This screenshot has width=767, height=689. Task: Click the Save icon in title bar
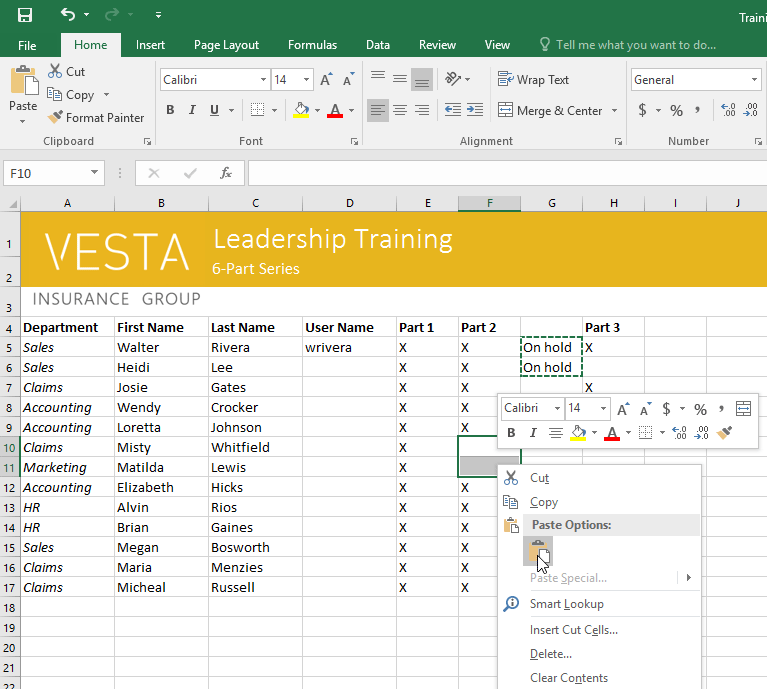[x=25, y=15]
